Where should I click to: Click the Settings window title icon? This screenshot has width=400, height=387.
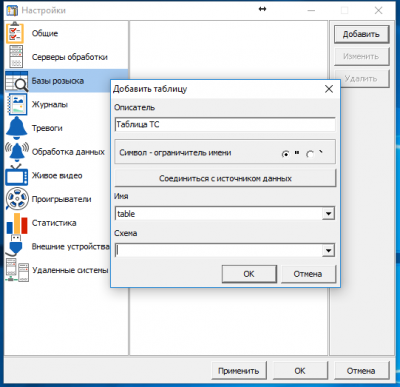[x=12, y=10]
